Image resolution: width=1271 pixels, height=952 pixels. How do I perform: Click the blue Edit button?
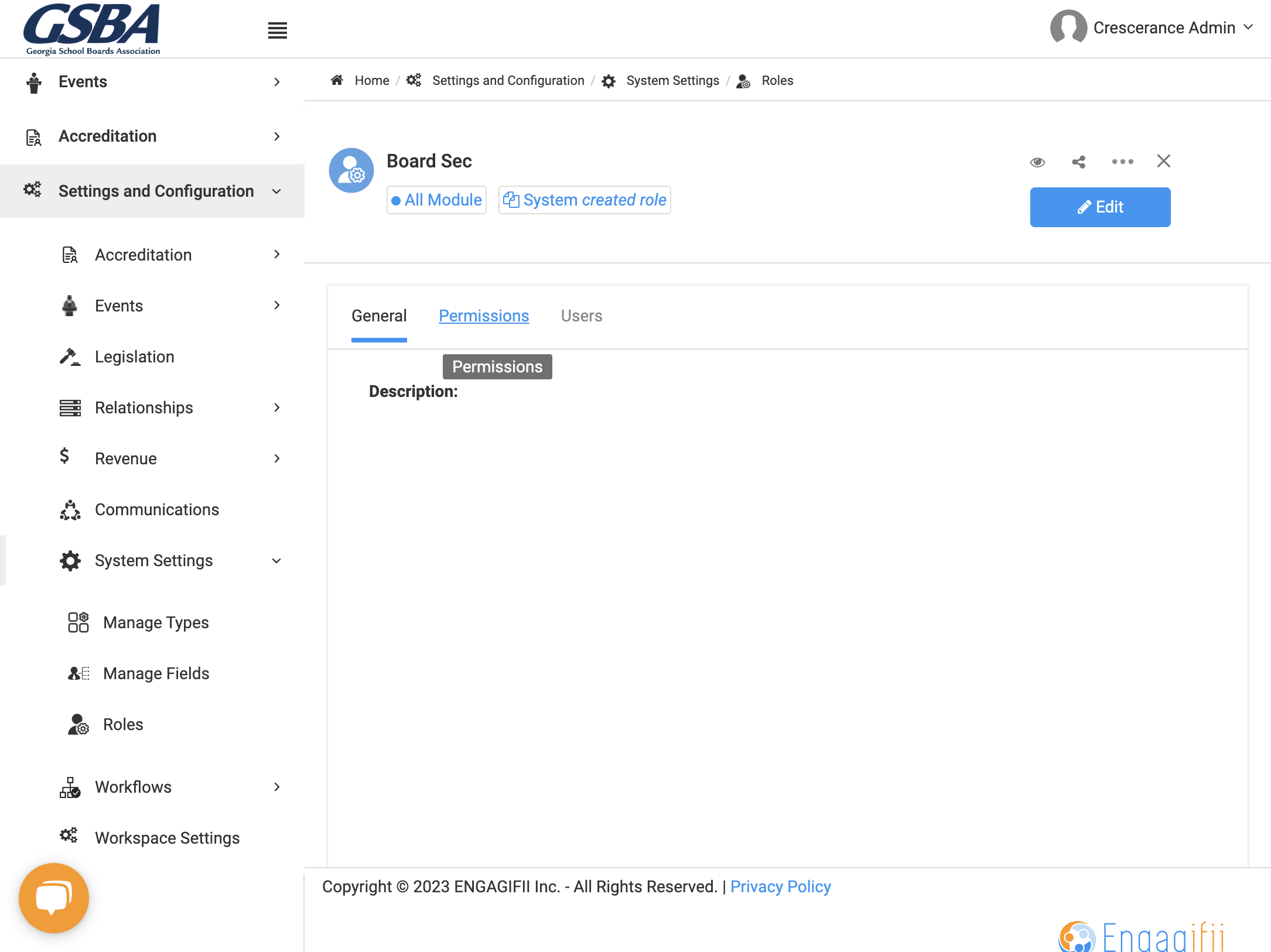click(x=1100, y=207)
